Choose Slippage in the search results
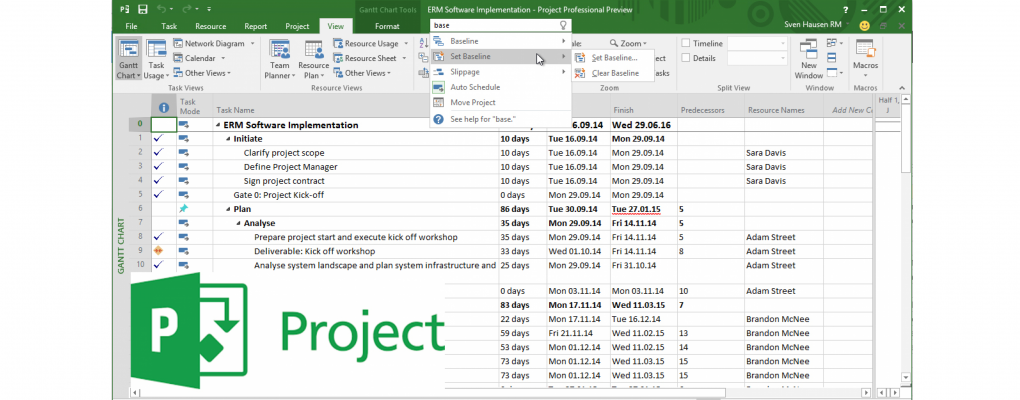This screenshot has width=1020, height=400. tap(500, 72)
